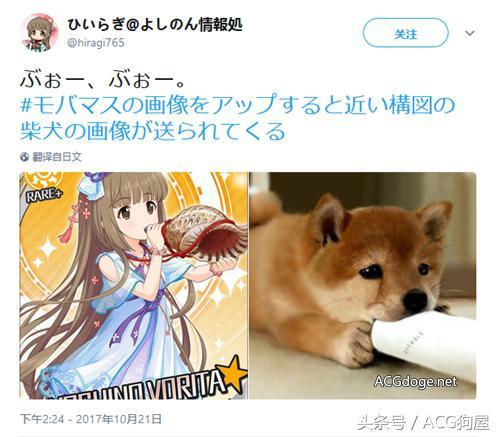Click the tweet timestamp 下午2:24 - 2017年10月21日

pyautogui.click(x=91, y=419)
